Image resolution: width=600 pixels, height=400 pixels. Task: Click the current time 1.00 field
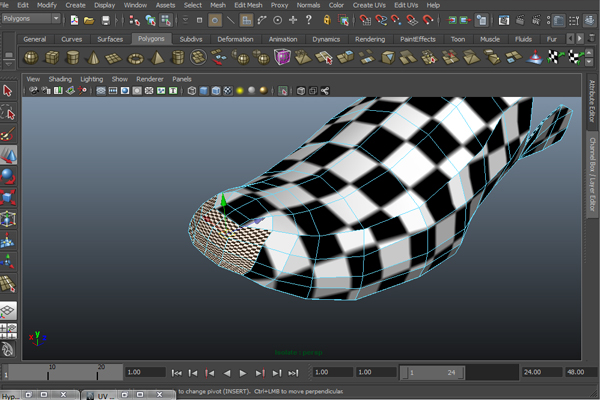[145, 372]
